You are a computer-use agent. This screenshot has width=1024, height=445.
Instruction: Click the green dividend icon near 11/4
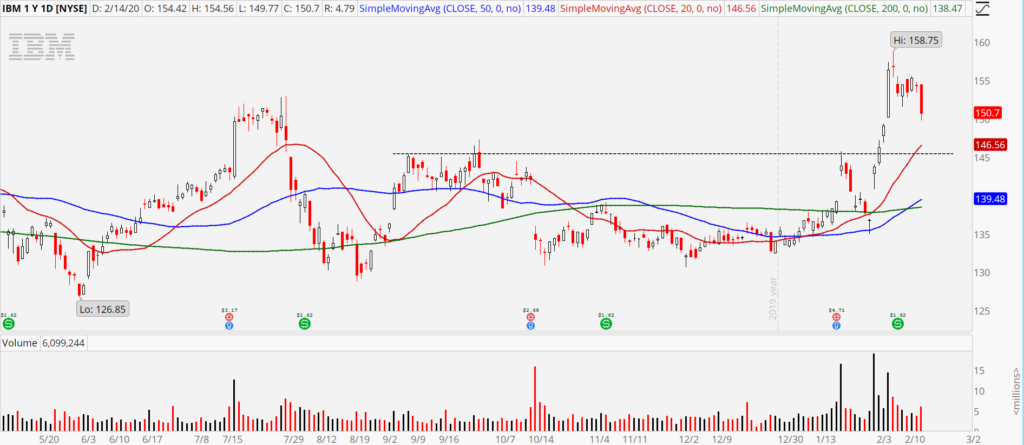605,323
